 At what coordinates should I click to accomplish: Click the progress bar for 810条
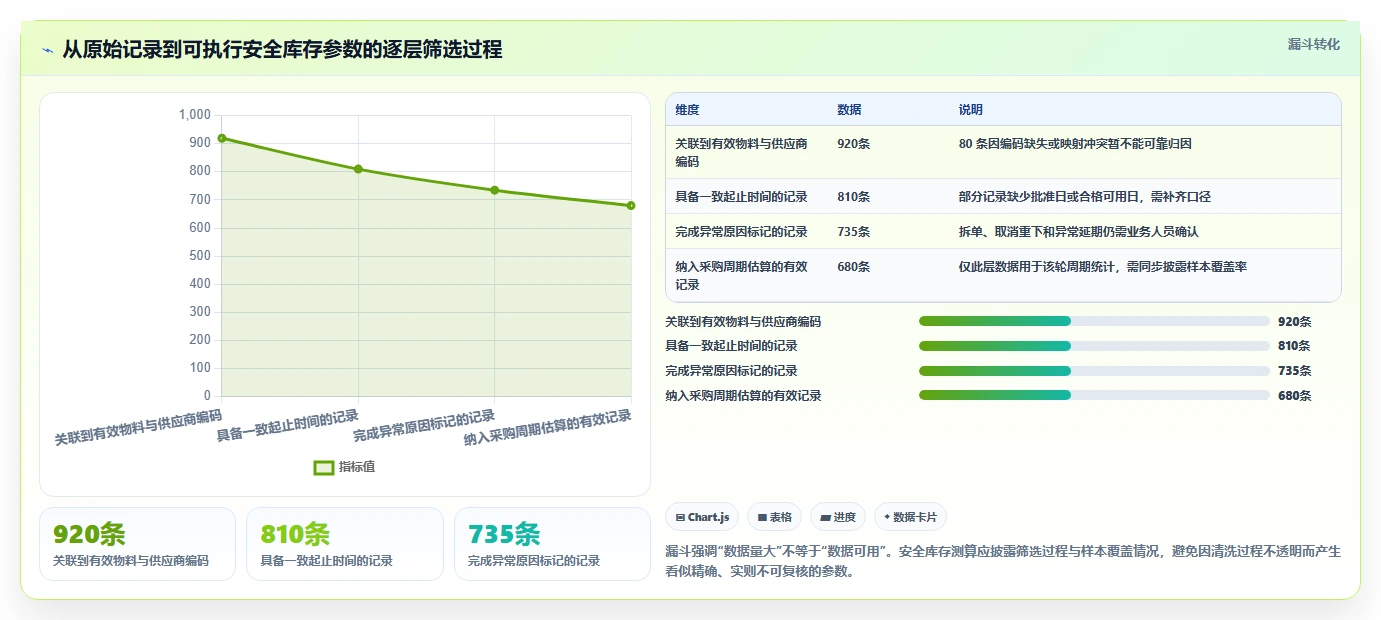[1094, 346]
